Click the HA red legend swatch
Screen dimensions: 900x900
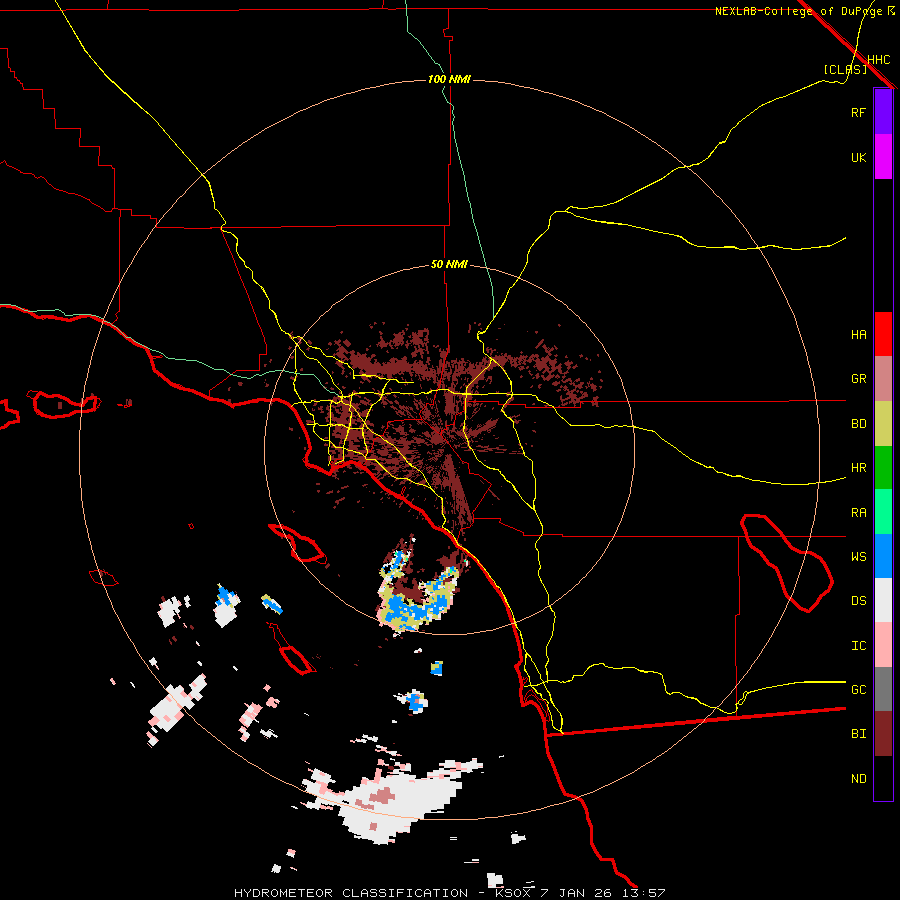(x=883, y=334)
